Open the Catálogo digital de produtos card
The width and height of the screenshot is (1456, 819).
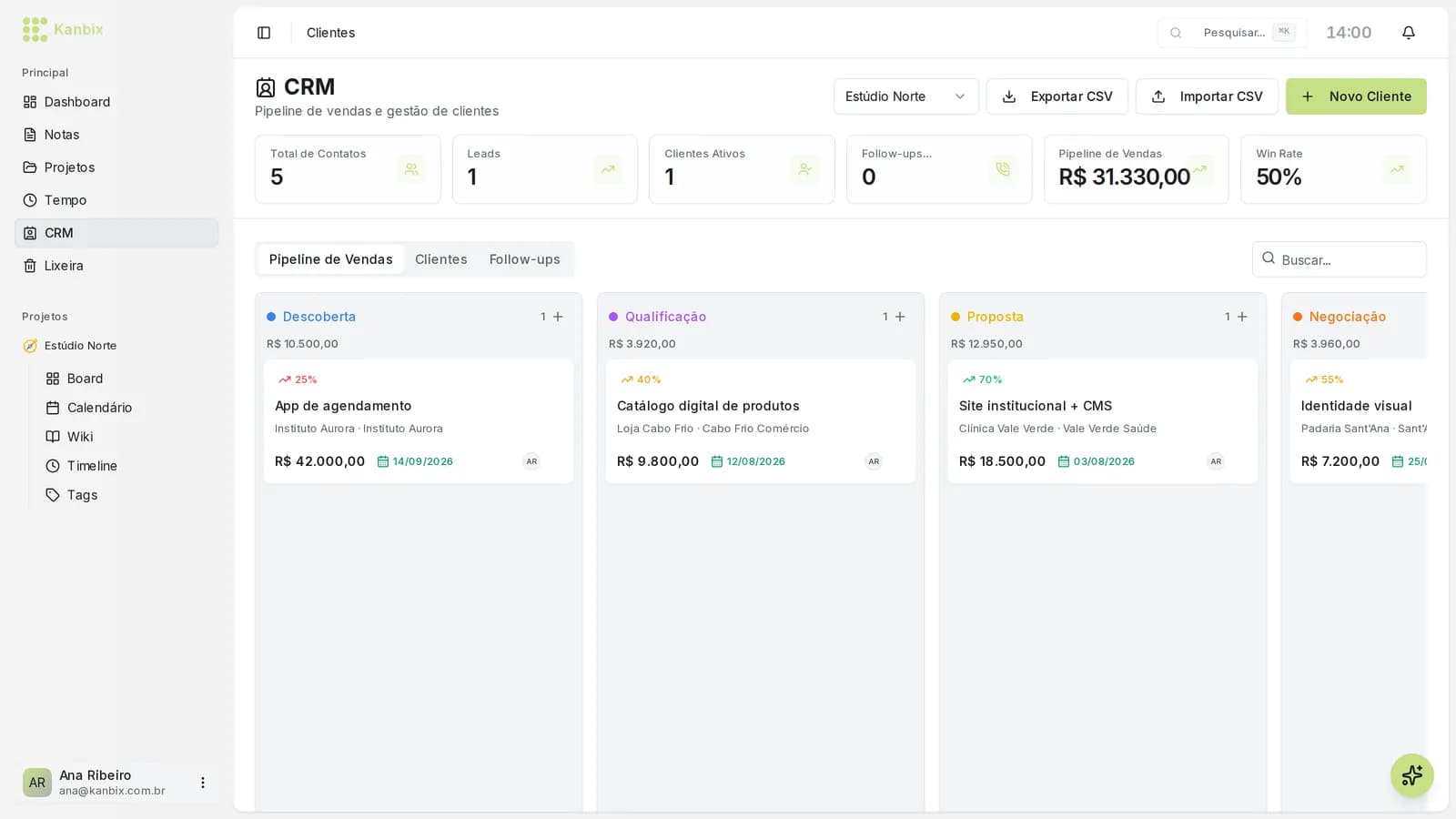[x=761, y=421]
